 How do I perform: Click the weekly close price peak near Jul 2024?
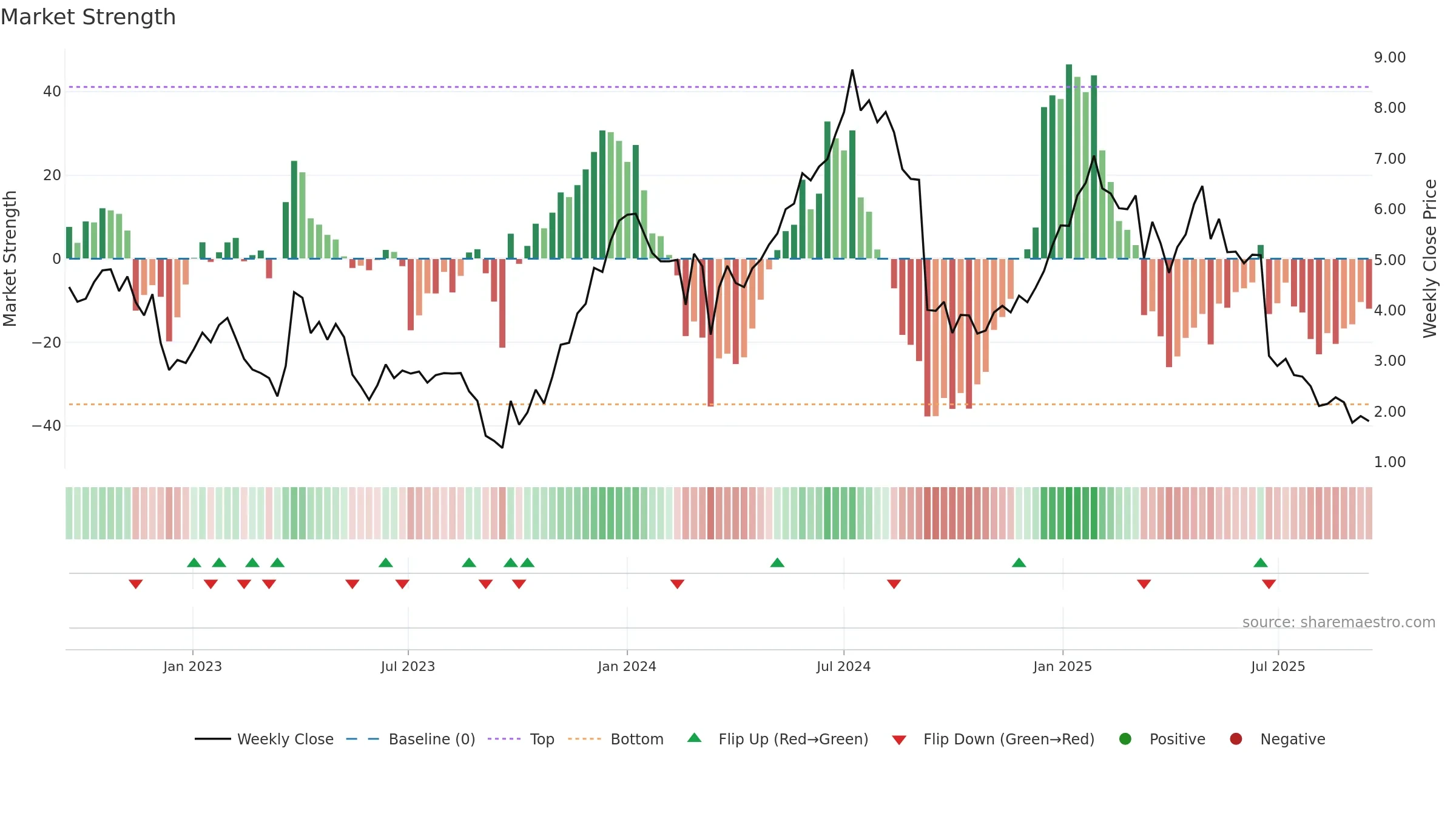(852, 70)
